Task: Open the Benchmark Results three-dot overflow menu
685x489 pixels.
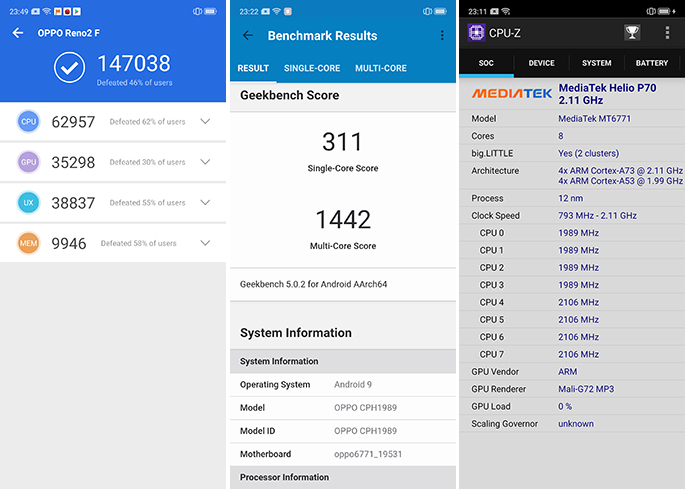Action: tap(442, 36)
